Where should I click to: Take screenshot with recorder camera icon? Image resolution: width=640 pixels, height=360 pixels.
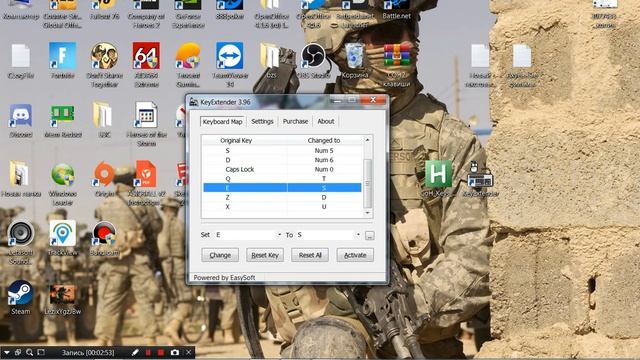[x=175, y=352]
